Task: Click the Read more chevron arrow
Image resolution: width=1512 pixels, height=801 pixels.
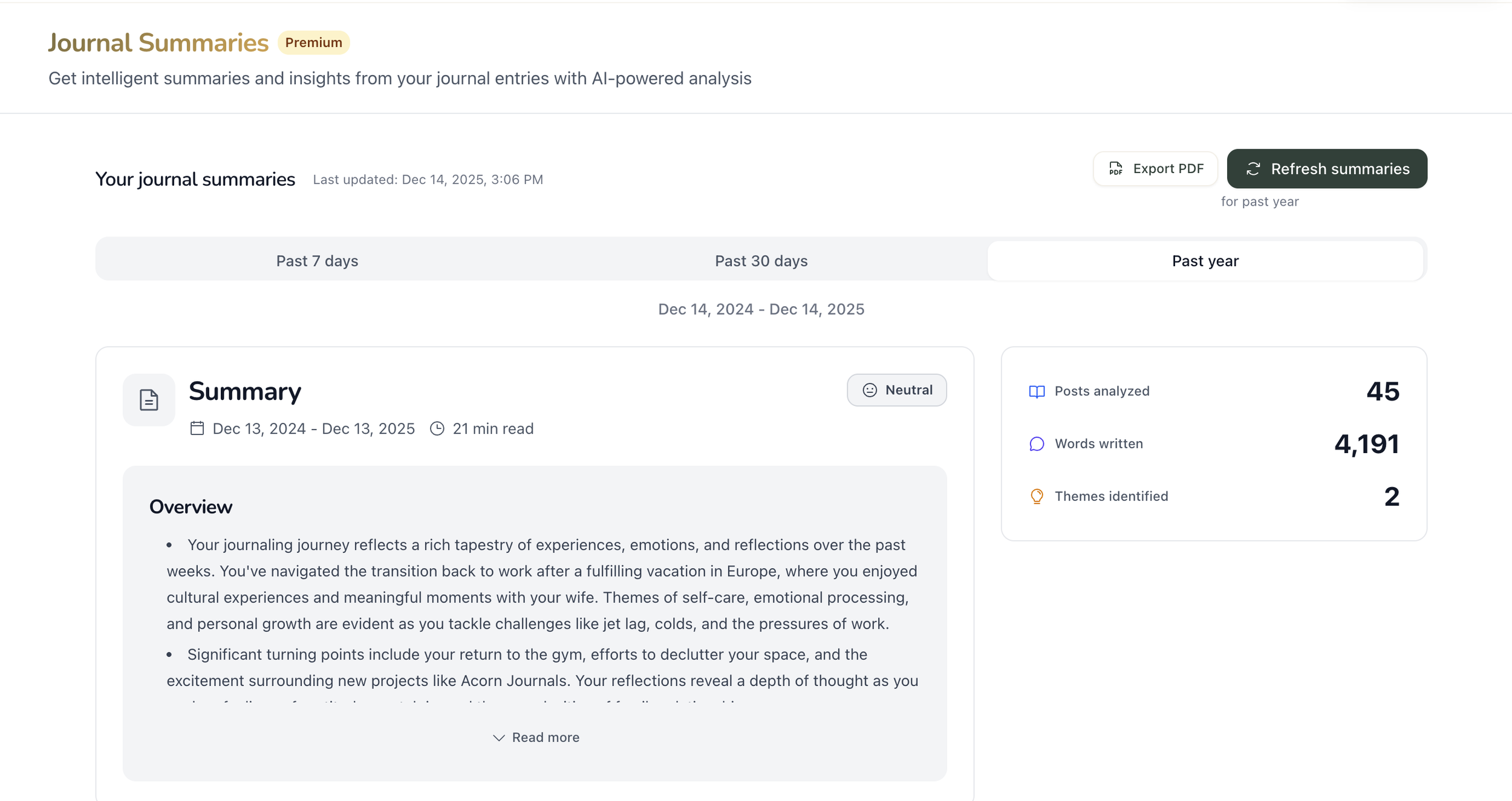Action: coord(498,737)
